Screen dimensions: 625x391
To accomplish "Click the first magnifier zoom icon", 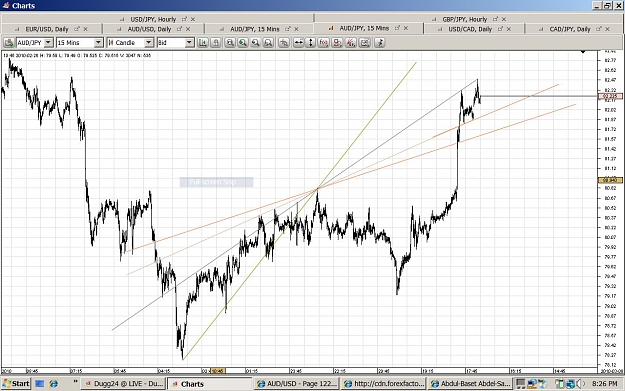I will [x=230, y=43].
